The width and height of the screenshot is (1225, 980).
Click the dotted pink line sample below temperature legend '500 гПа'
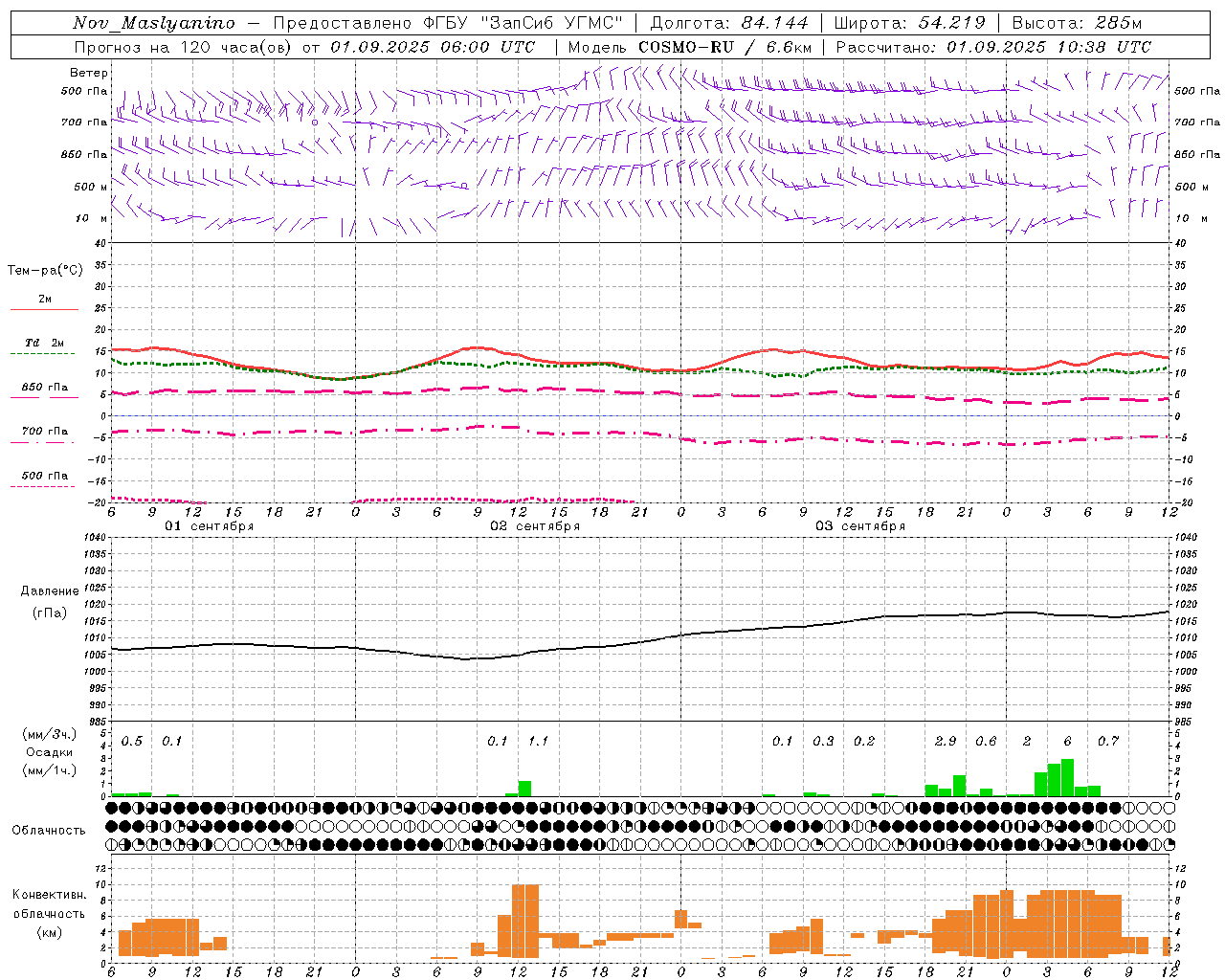(42, 486)
